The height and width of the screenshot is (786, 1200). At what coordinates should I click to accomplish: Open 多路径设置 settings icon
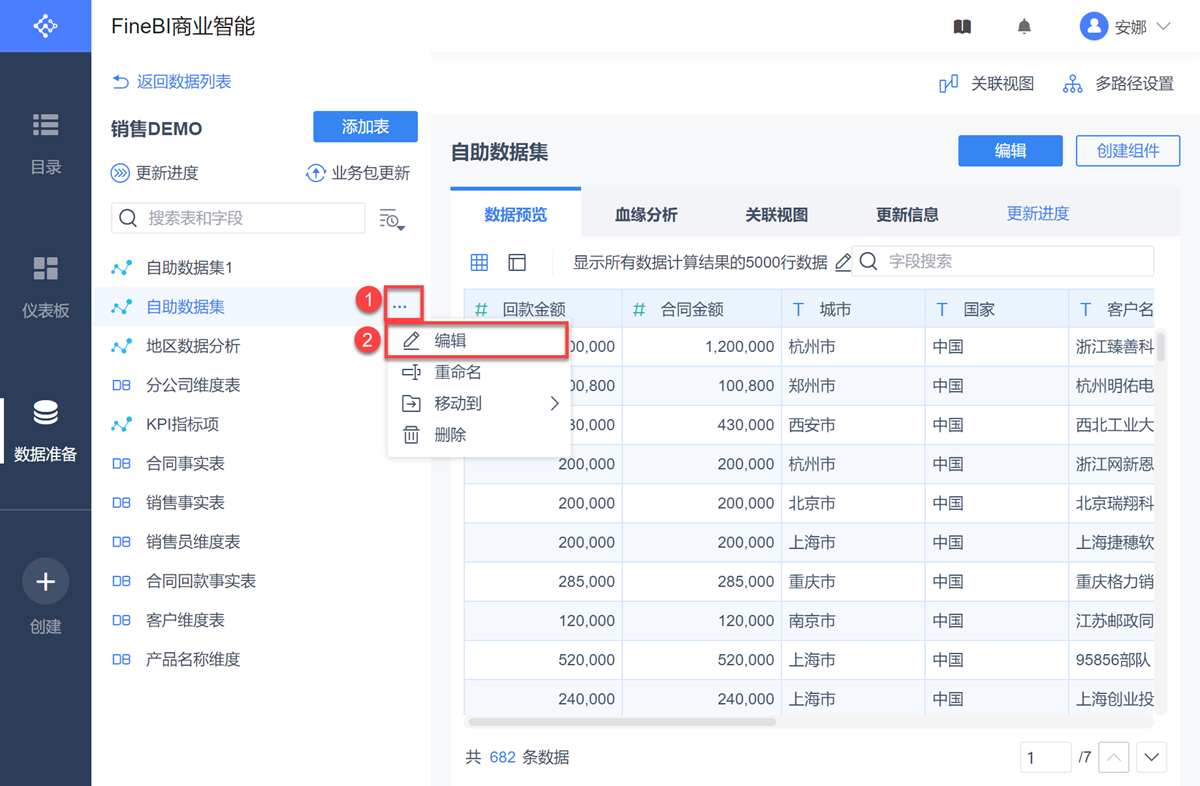pyautogui.click(x=1072, y=84)
